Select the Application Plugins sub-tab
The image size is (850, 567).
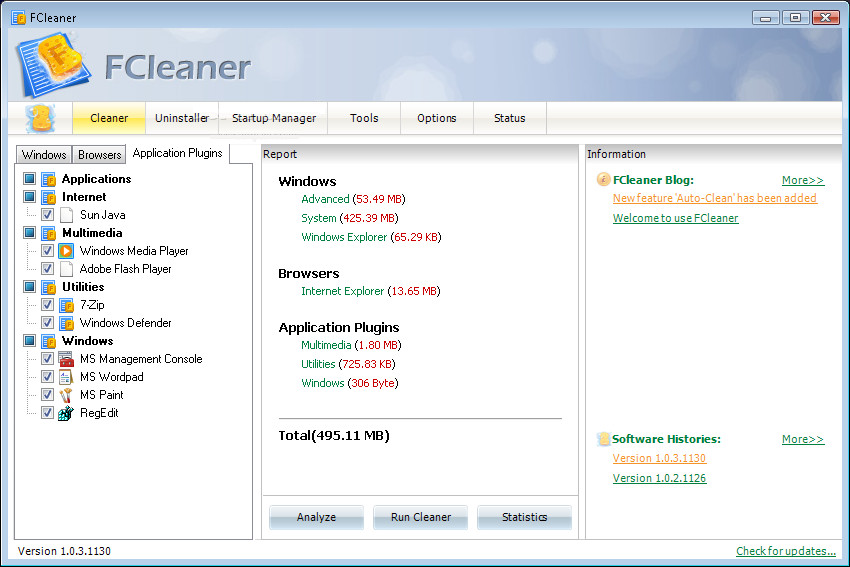[177, 153]
